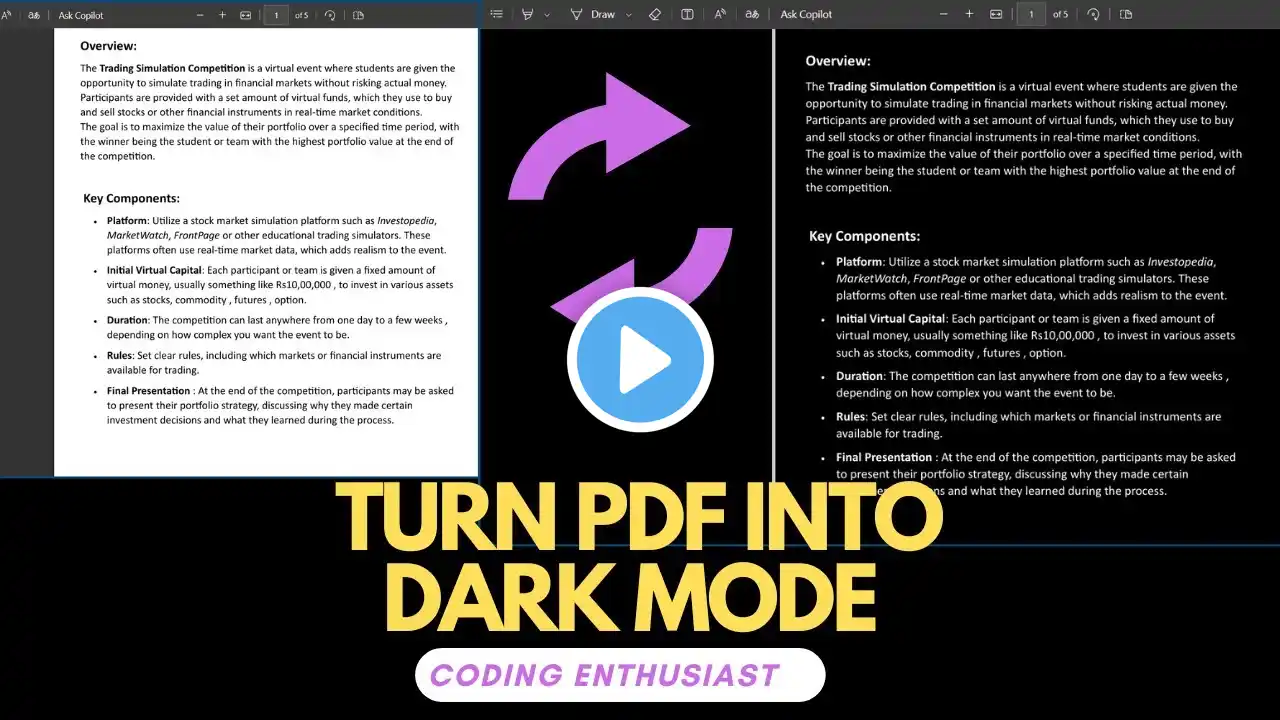The height and width of the screenshot is (720, 1280).
Task: Click 'of 5' page count in light-mode PDF
Action: [x=301, y=15]
